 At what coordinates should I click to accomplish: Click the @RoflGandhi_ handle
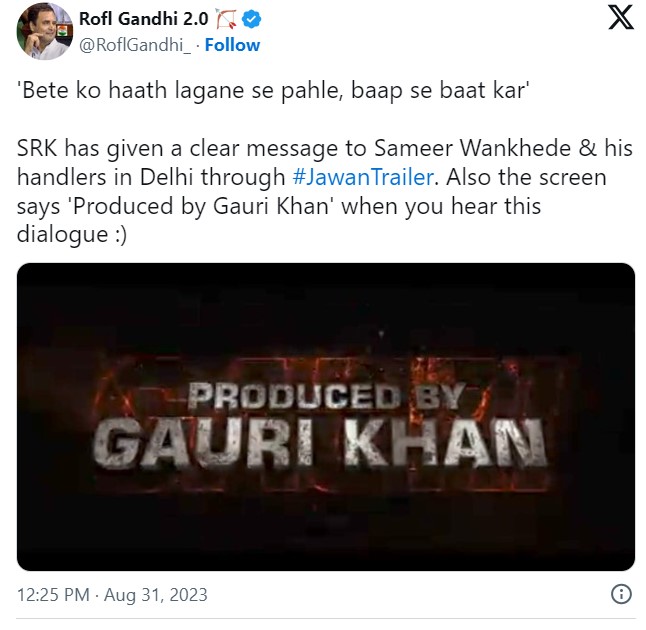pos(135,45)
